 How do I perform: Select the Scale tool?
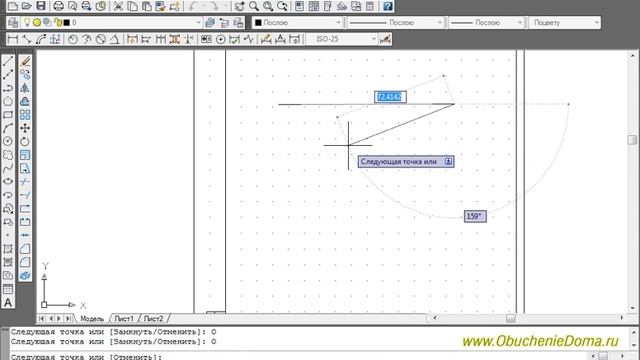point(25,155)
